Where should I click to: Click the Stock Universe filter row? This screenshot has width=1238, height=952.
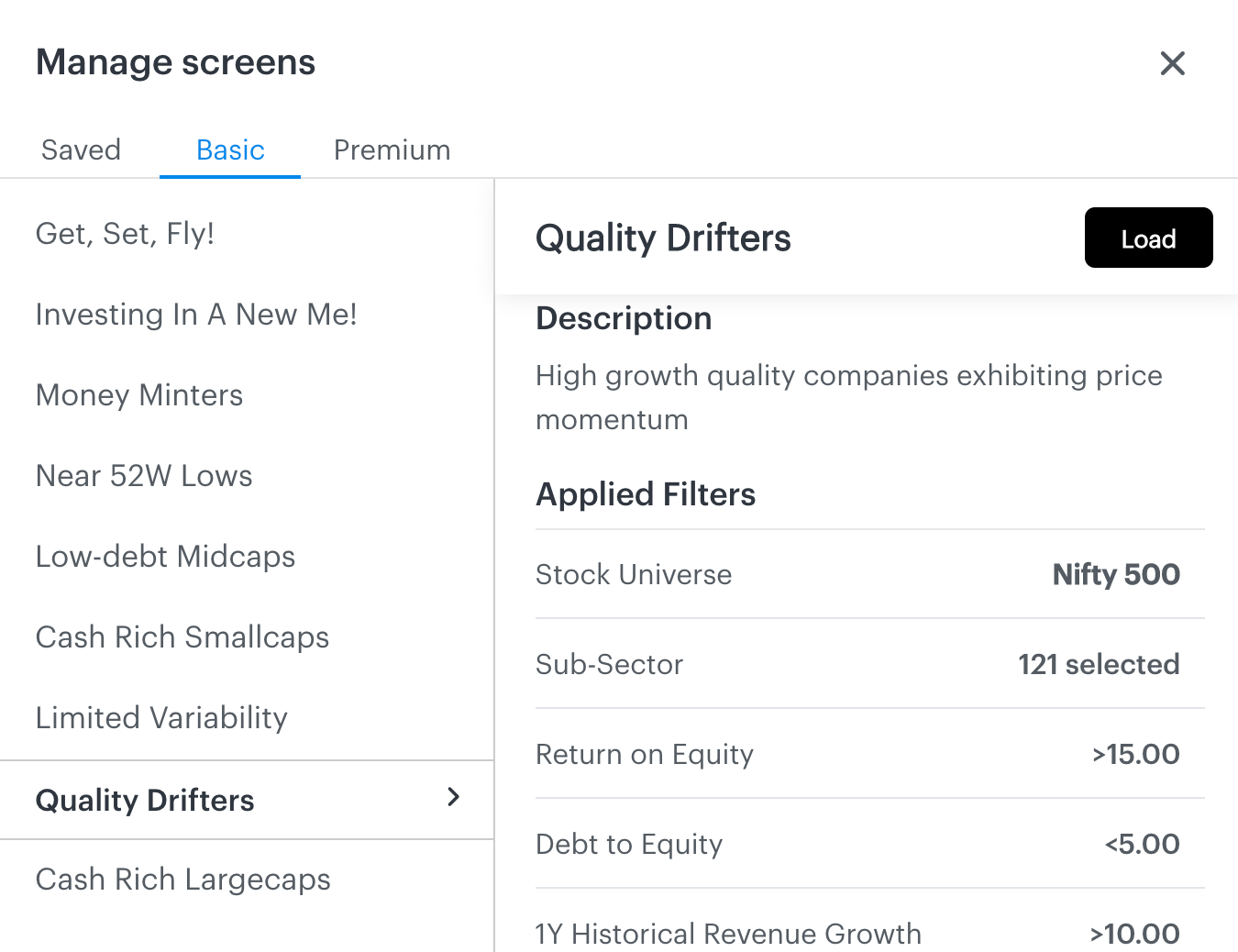click(x=857, y=575)
